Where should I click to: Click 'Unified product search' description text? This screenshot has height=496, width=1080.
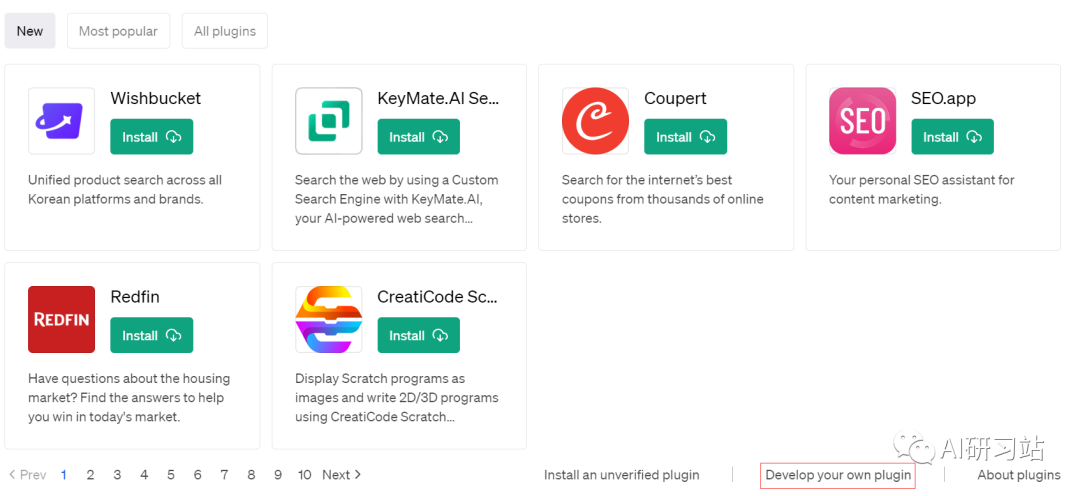(x=125, y=189)
